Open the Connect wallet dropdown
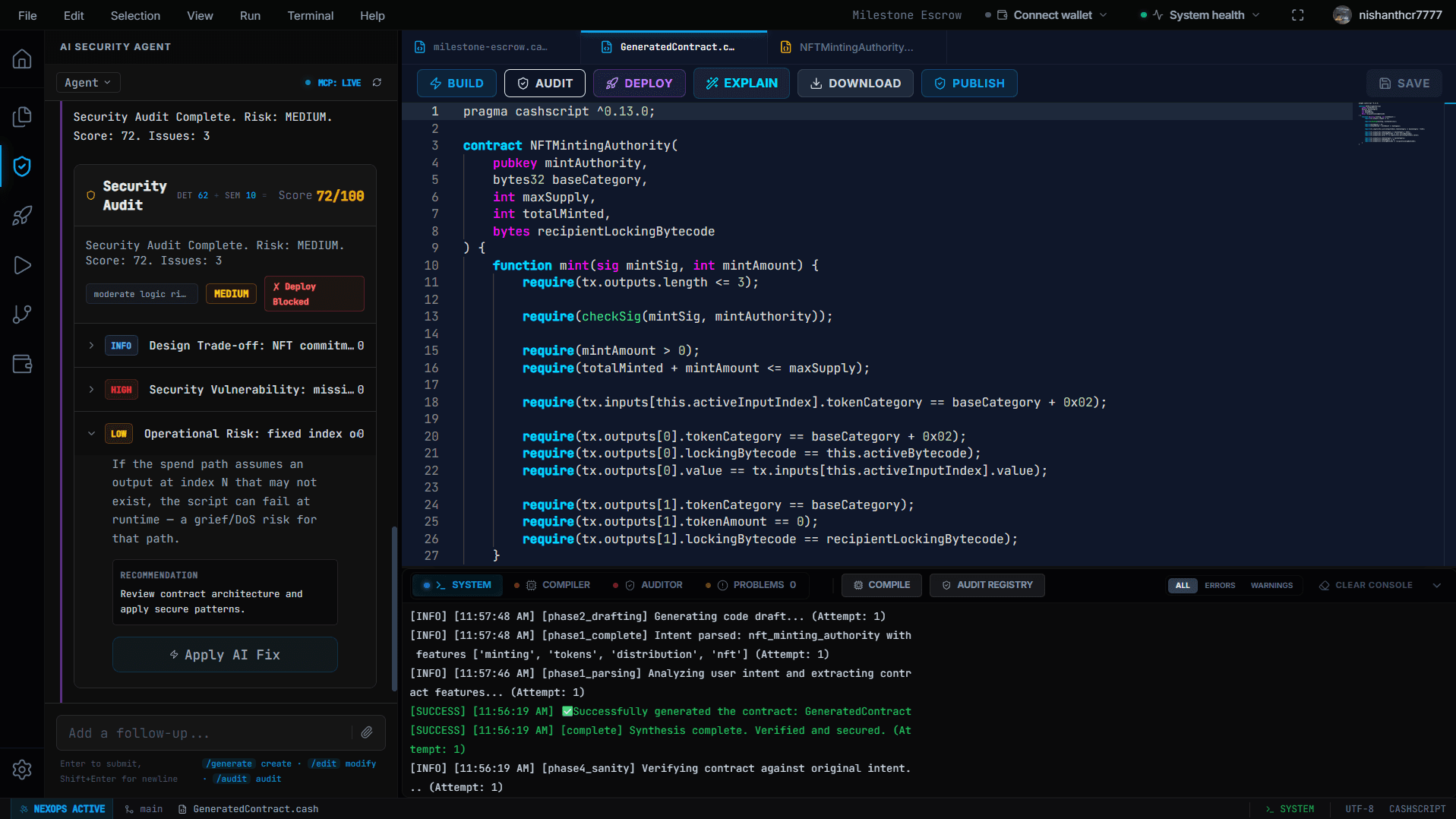 [1047, 15]
